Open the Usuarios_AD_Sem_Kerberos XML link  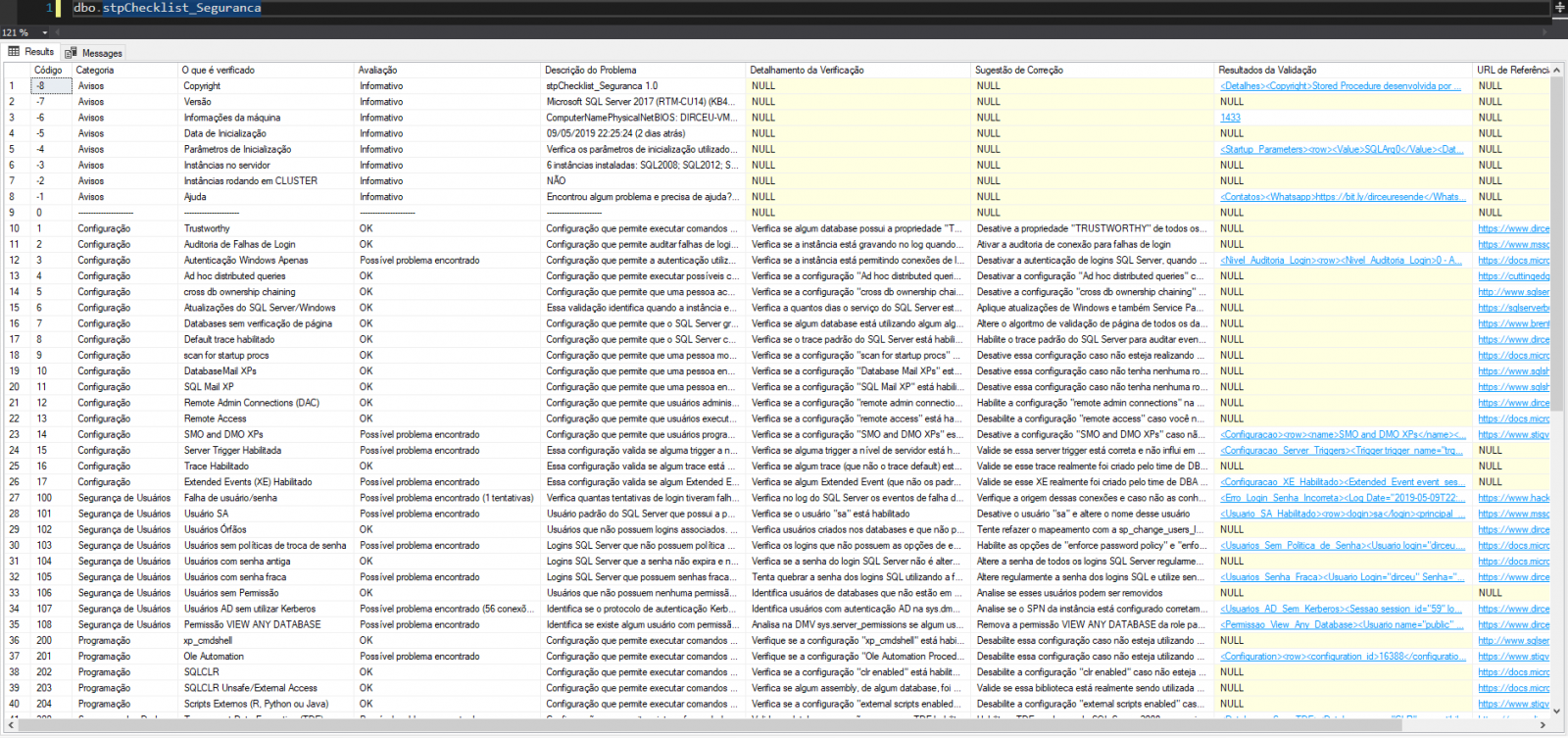[x=1341, y=609]
